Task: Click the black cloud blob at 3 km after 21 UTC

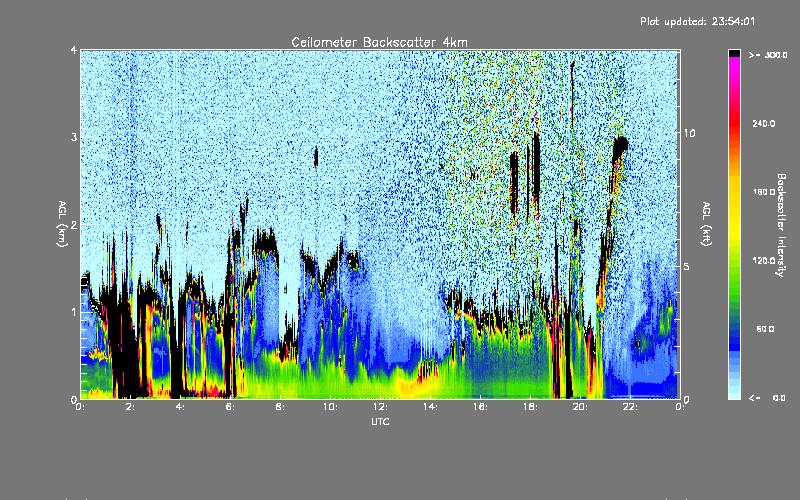Action: point(620,147)
